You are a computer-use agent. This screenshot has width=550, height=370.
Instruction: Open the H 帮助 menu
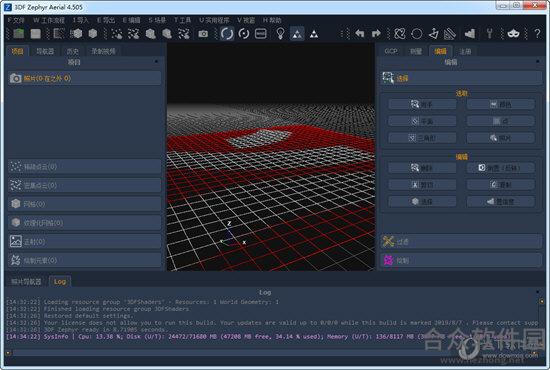coord(272,20)
